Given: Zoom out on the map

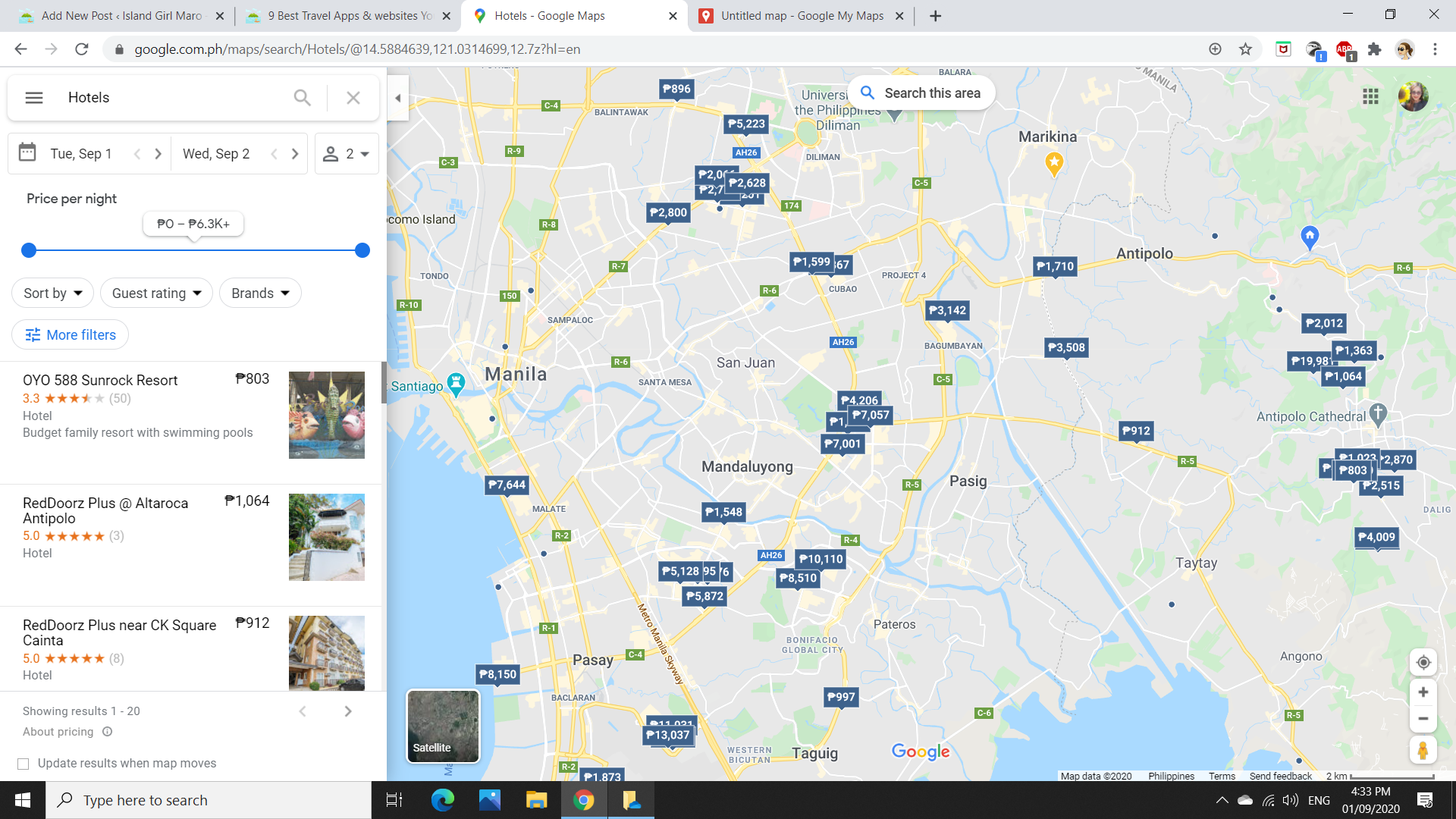Looking at the screenshot, I should pyautogui.click(x=1423, y=719).
